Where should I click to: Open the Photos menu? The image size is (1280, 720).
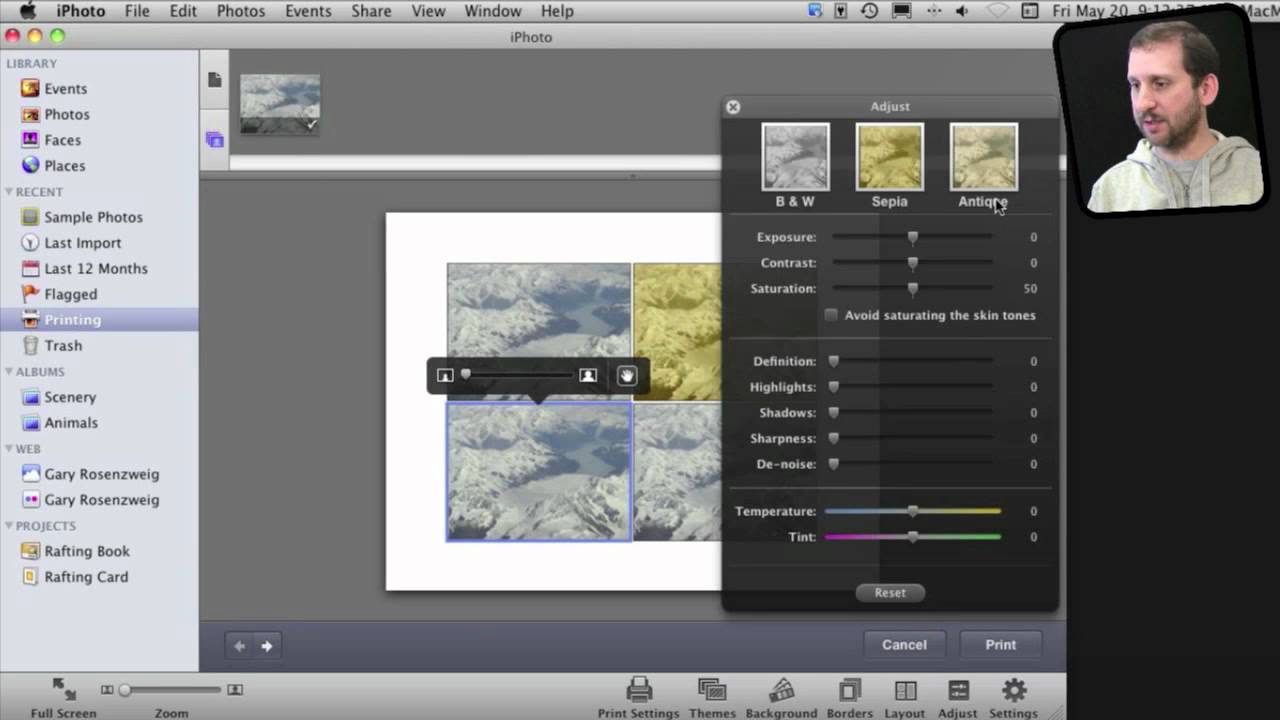[x=241, y=11]
